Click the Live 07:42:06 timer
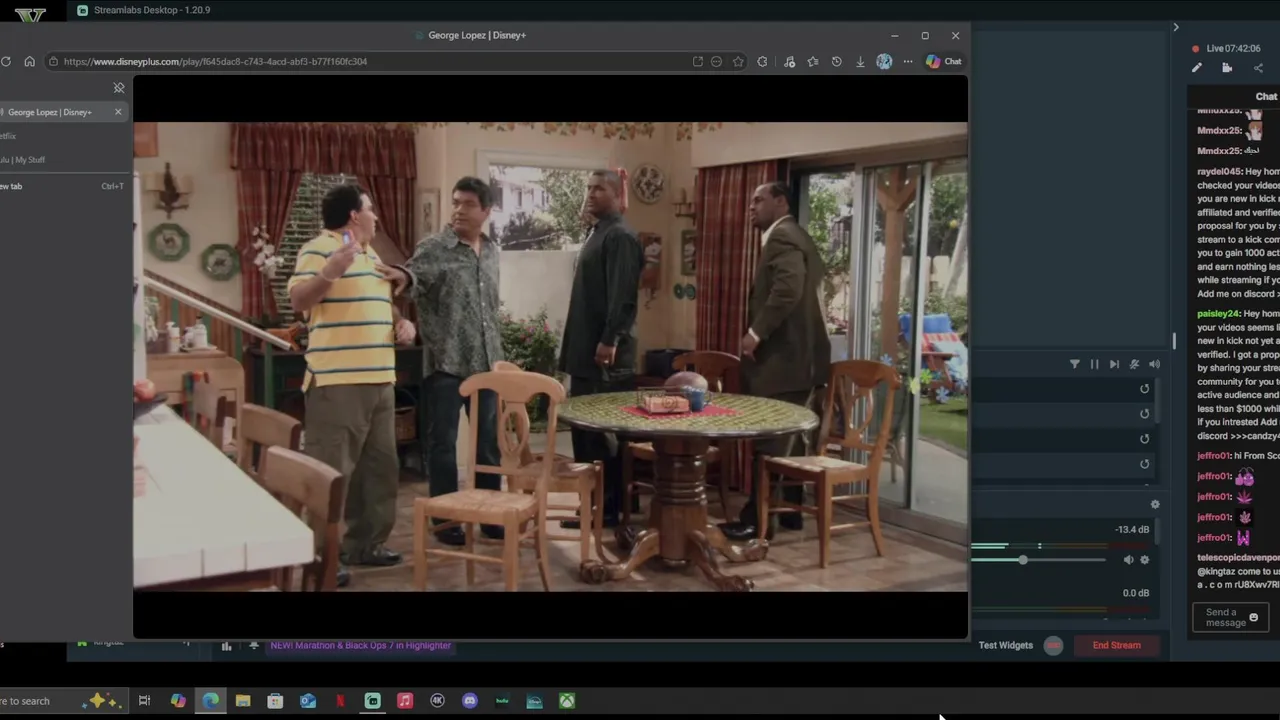The width and height of the screenshot is (1280, 720). tap(1233, 48)
